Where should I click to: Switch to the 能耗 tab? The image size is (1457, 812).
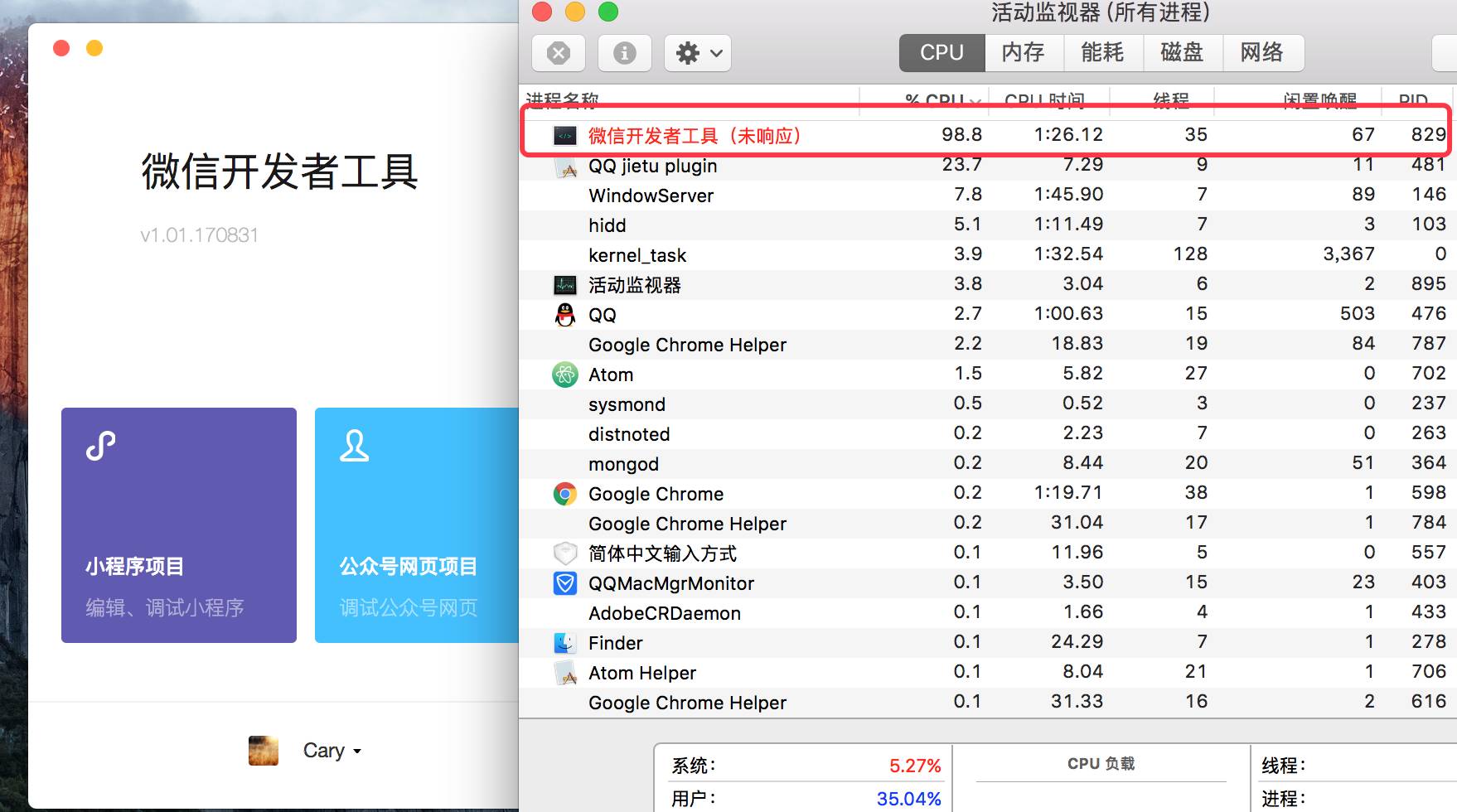(1102, 53)
